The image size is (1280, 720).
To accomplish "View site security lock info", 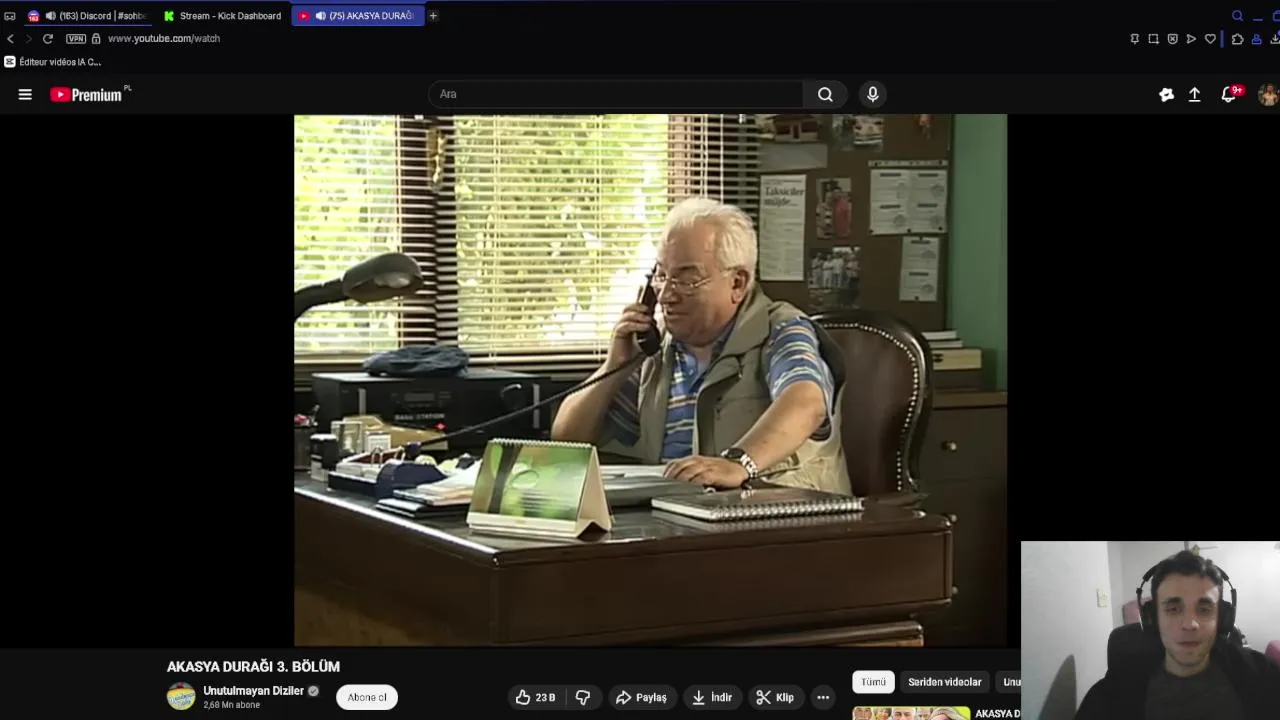I will (x=96, y=38).
